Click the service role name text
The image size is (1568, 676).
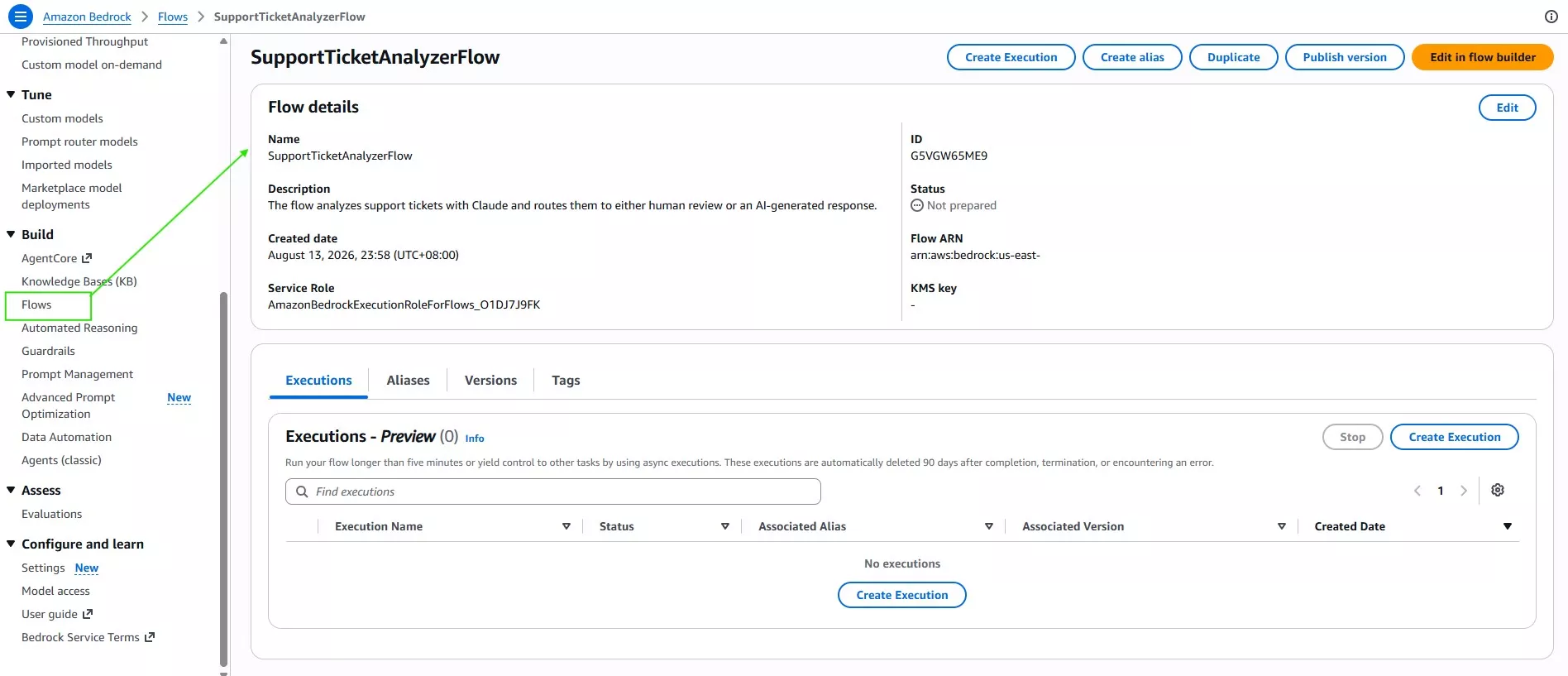(x=404, y=304)
